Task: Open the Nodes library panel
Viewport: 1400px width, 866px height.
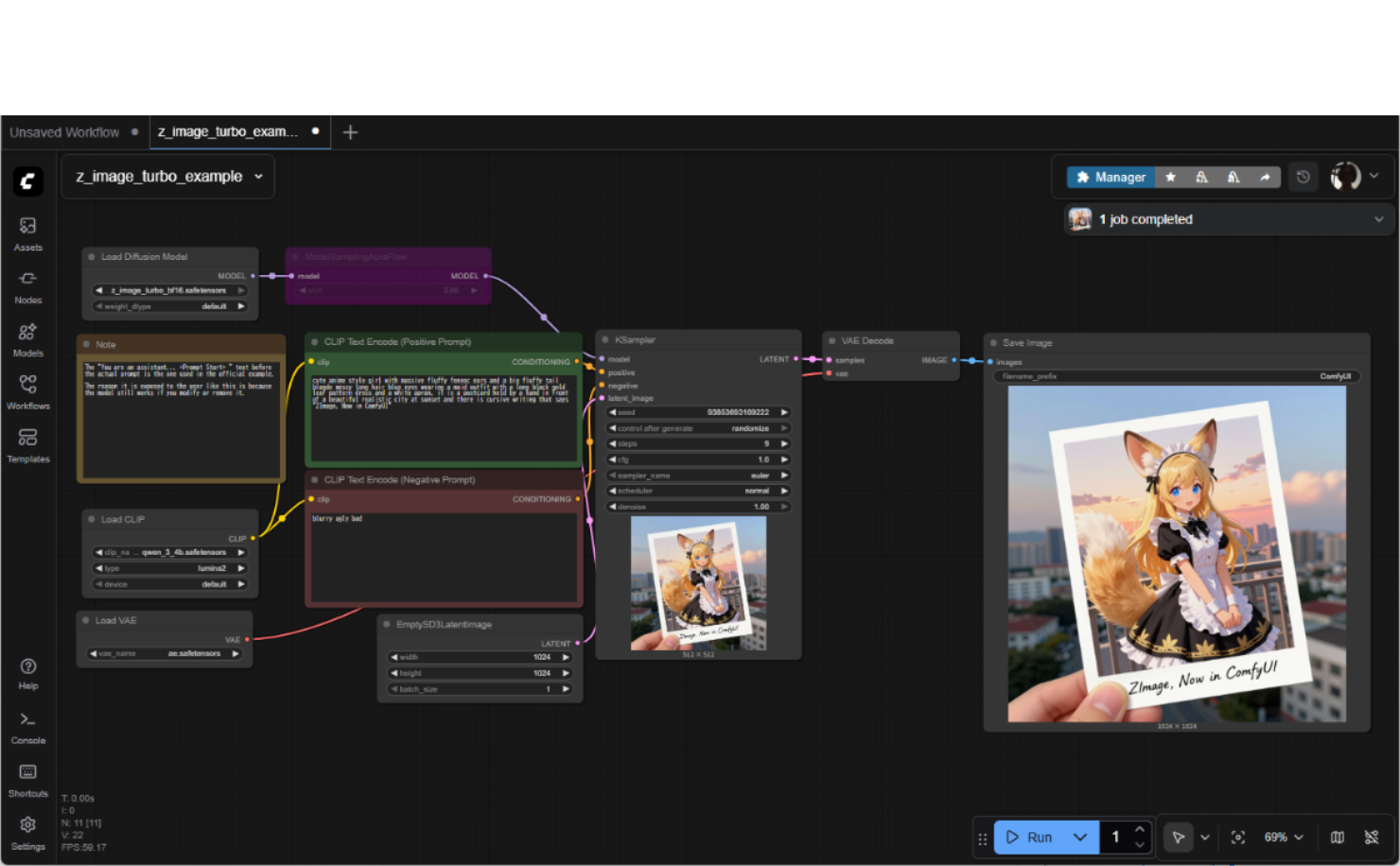Action: pos(28,286)
